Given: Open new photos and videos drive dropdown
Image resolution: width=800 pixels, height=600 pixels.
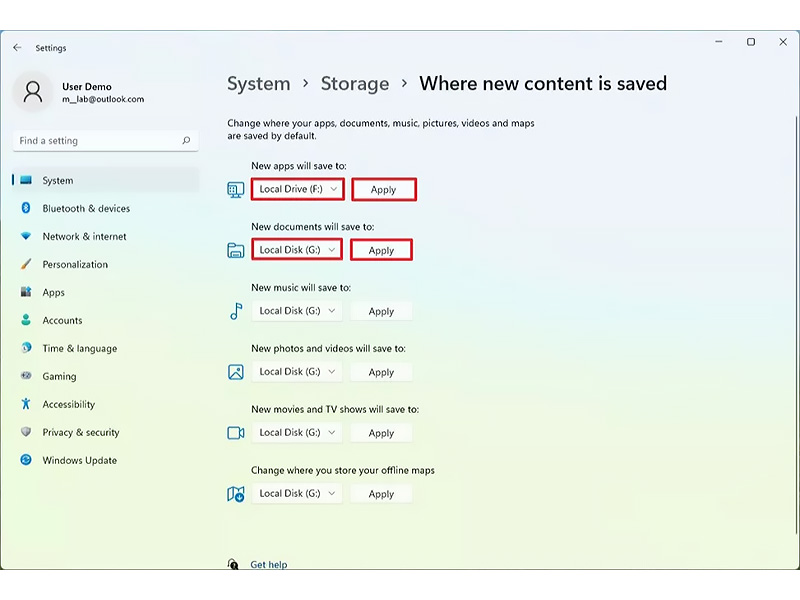Looking at the screenshot, I should [296, 371].
